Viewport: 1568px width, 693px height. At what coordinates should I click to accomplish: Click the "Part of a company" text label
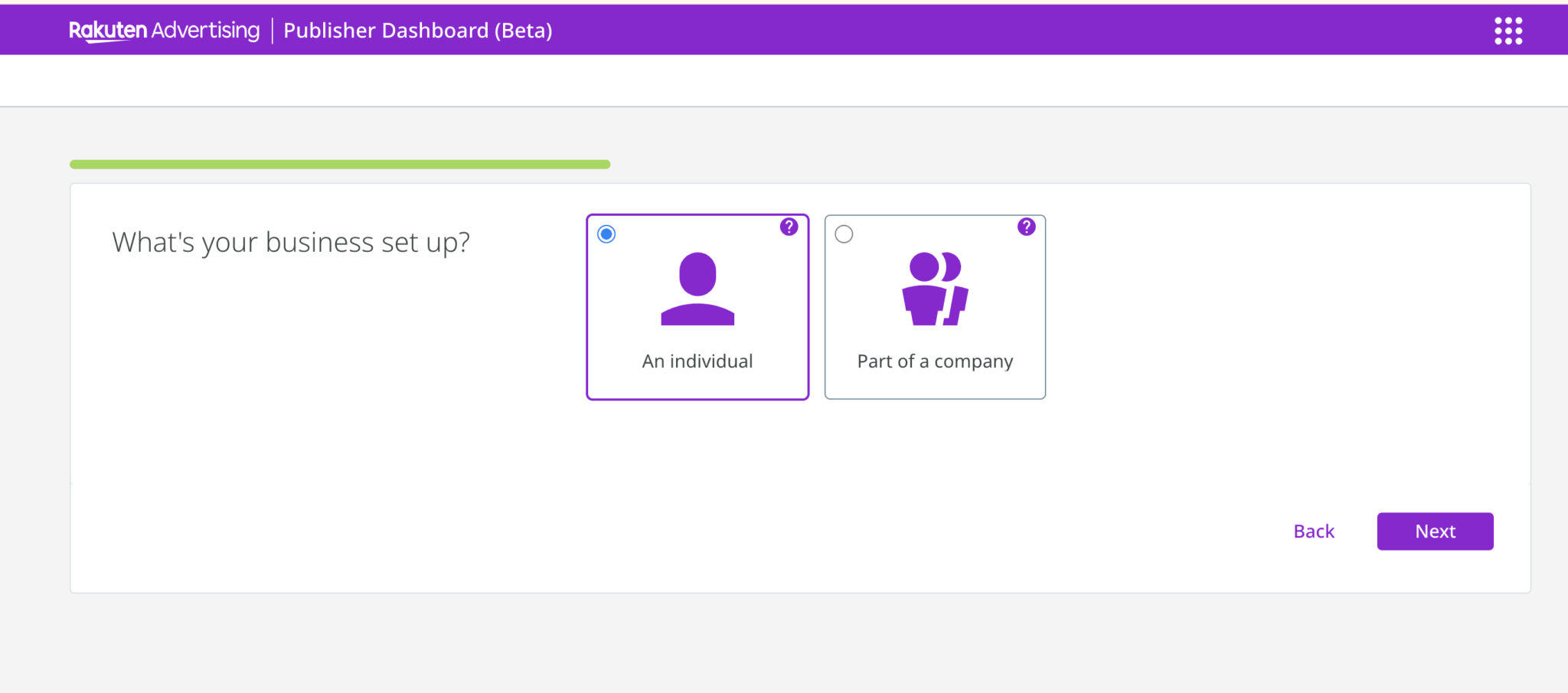[x=935, y=361]
